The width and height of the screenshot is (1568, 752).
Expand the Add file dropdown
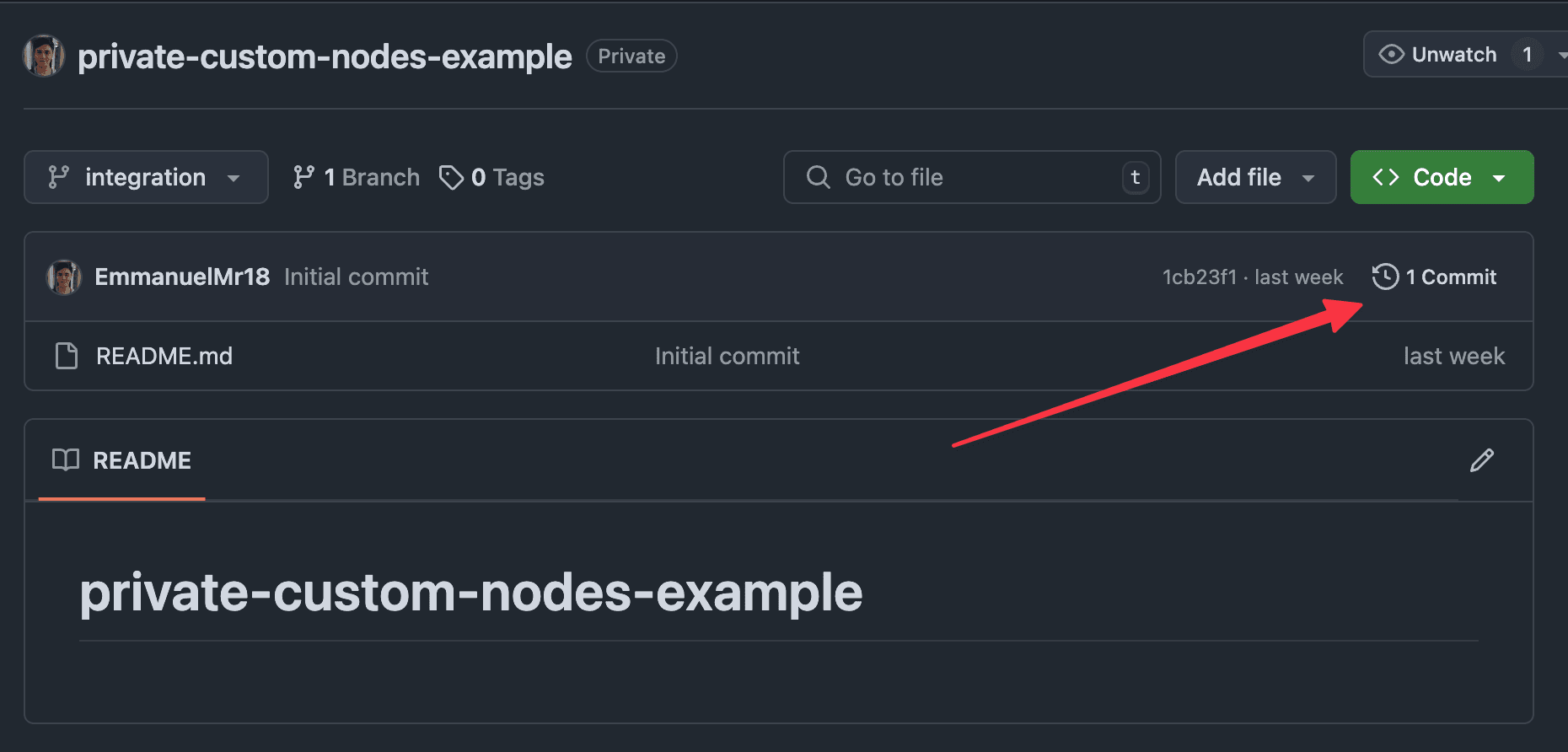coord(1254,177)
